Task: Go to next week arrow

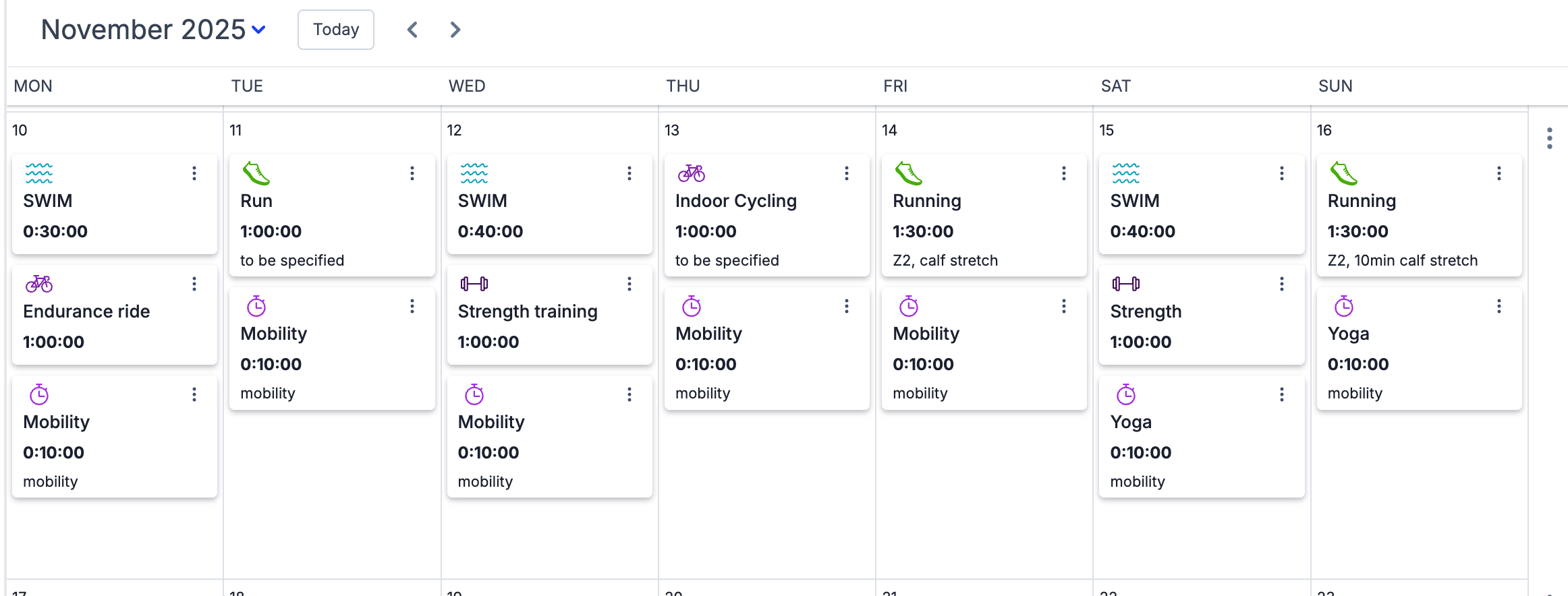Action: pos(455,30)
